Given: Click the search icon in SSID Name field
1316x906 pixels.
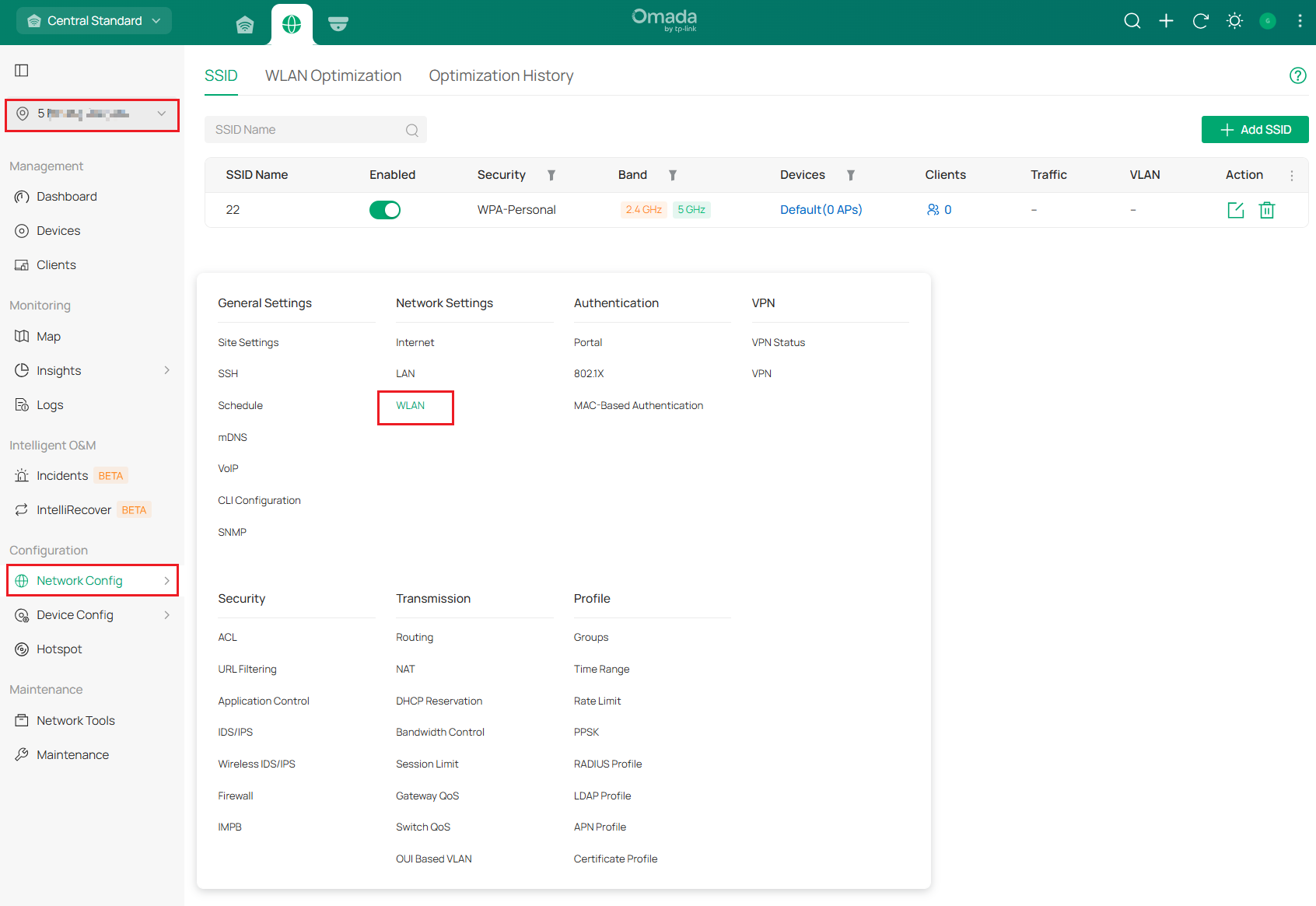Looking at the screenshot, I should pos(412,130).
